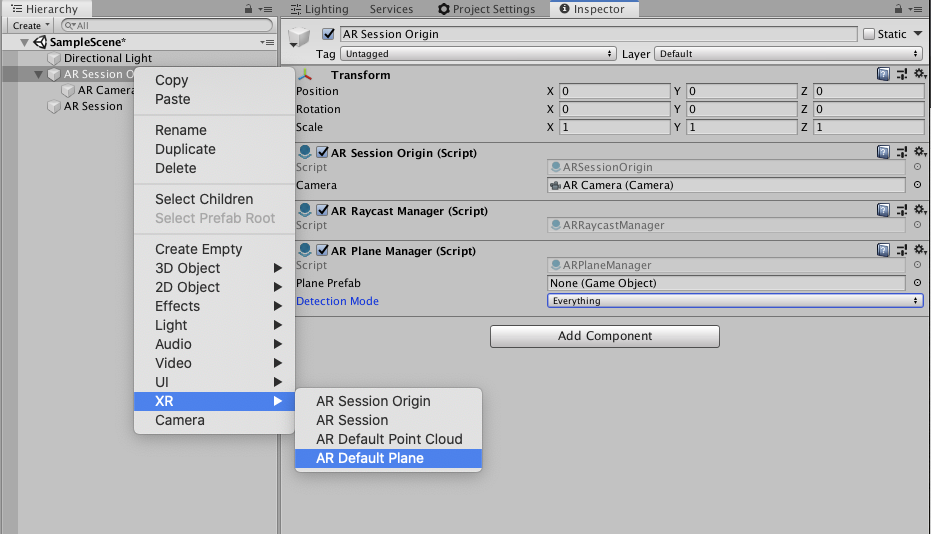
Task: Switch to the Project Settings tab
Action: point(486,9)
